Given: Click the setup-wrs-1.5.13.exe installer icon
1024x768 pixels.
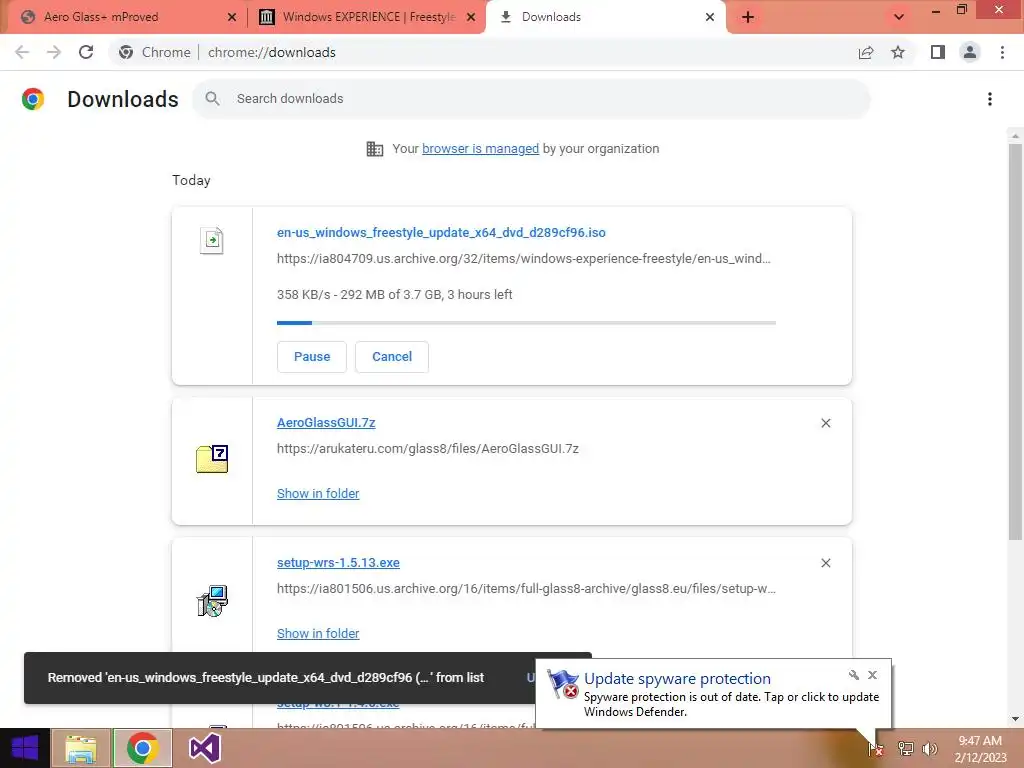Looking at the screenshot, I should point(212,601).
